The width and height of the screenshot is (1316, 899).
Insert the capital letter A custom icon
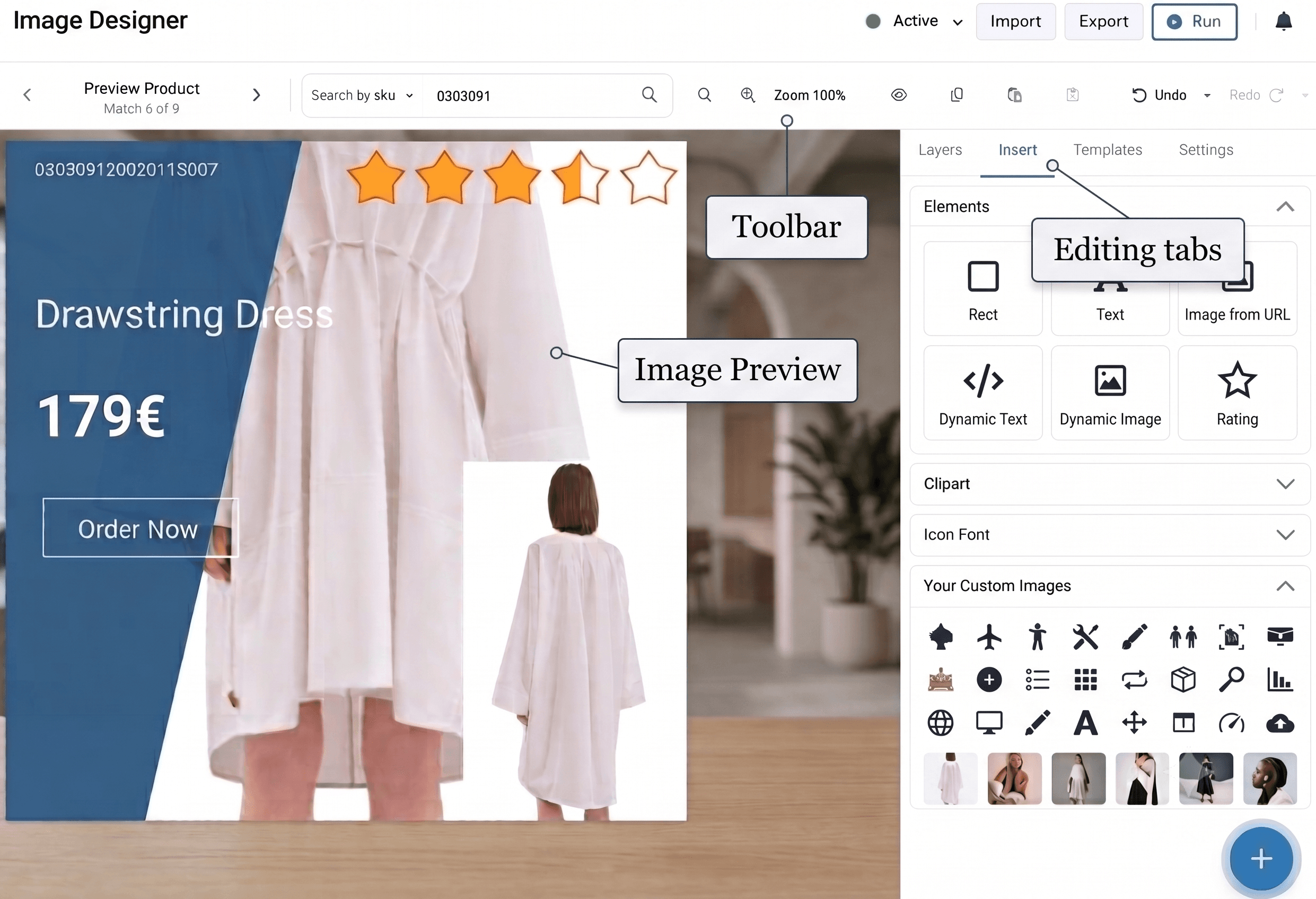coord(1085,723)
